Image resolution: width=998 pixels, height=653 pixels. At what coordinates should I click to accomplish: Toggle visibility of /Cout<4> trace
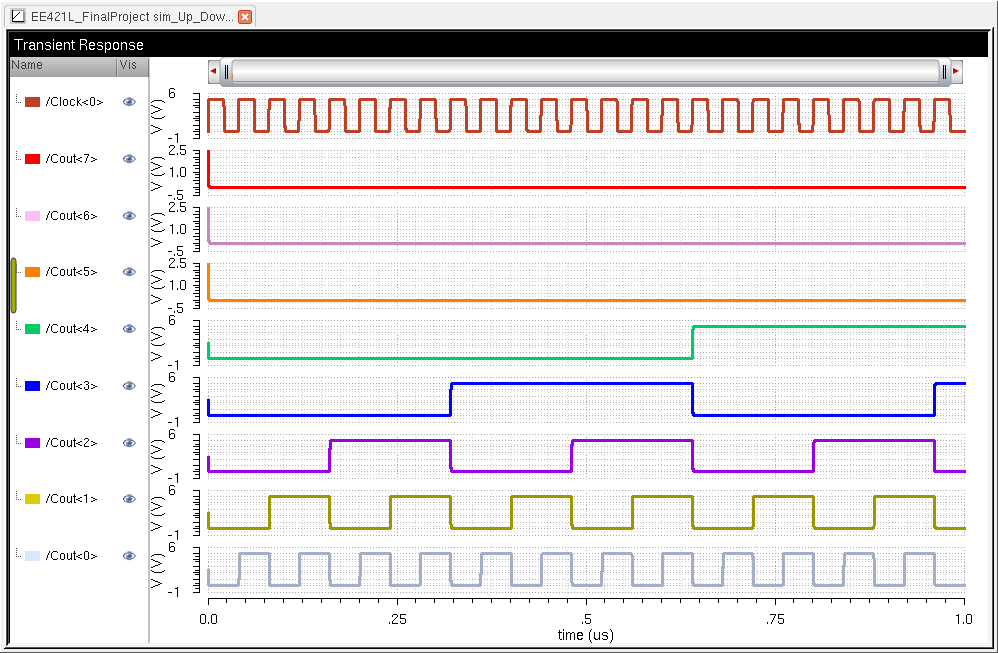(128, 329)
